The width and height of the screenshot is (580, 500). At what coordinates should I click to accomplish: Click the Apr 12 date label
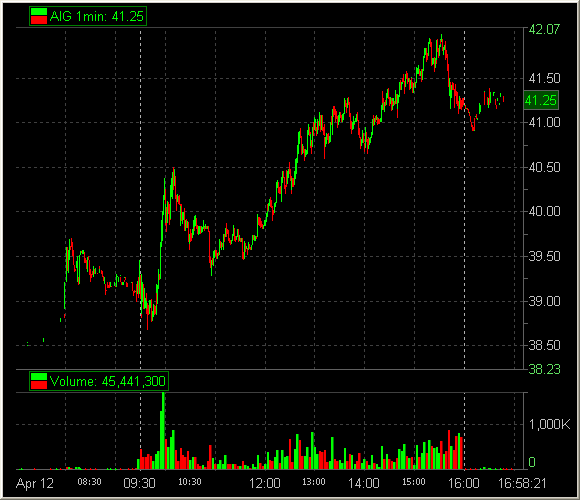click(35, 484)
